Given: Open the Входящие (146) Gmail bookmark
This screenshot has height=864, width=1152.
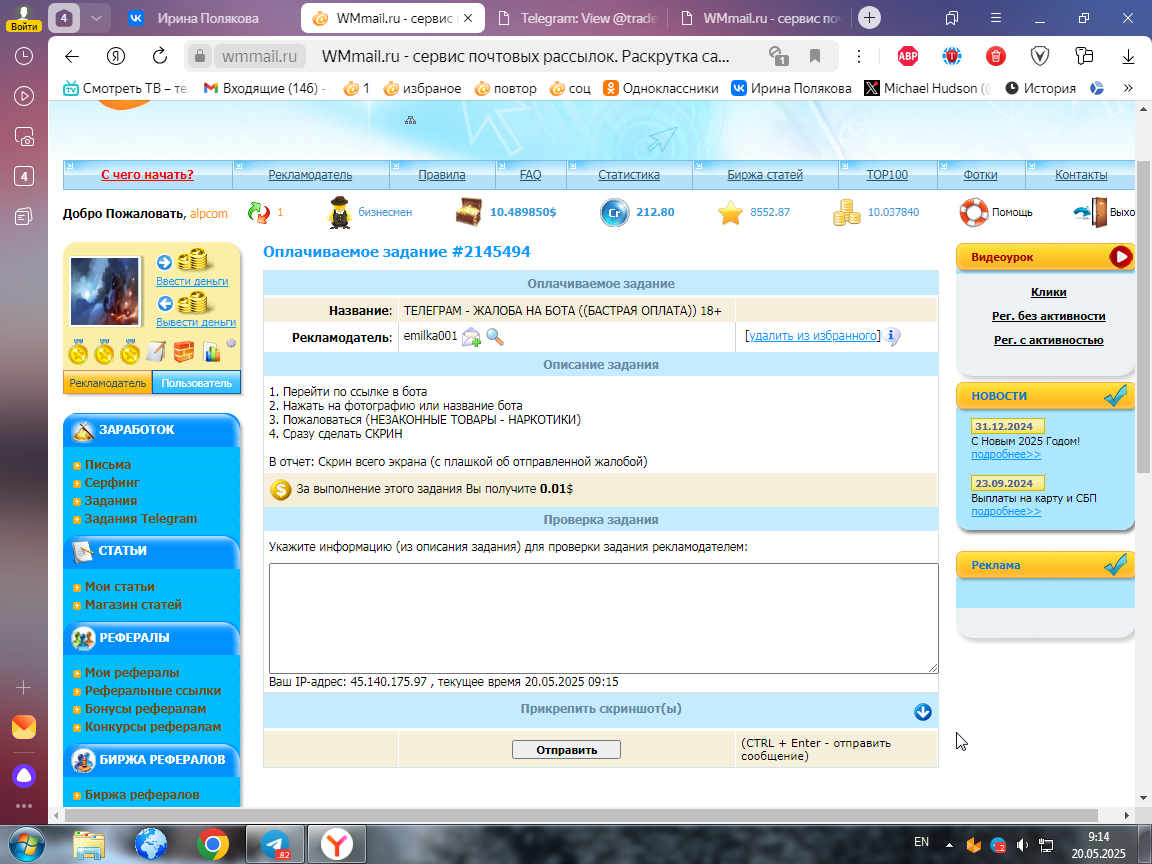Looking at the screenshot, I should click(262, 88).
